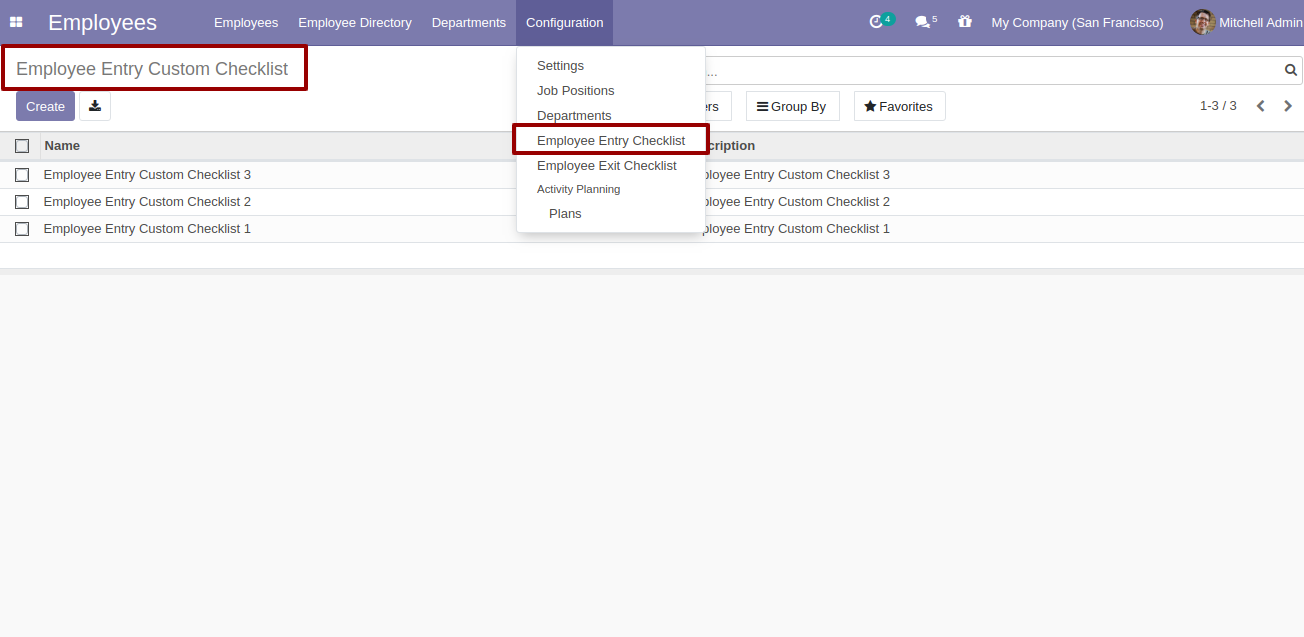Choose Job Positions from Configuration menu

click(x=575, y=91)
